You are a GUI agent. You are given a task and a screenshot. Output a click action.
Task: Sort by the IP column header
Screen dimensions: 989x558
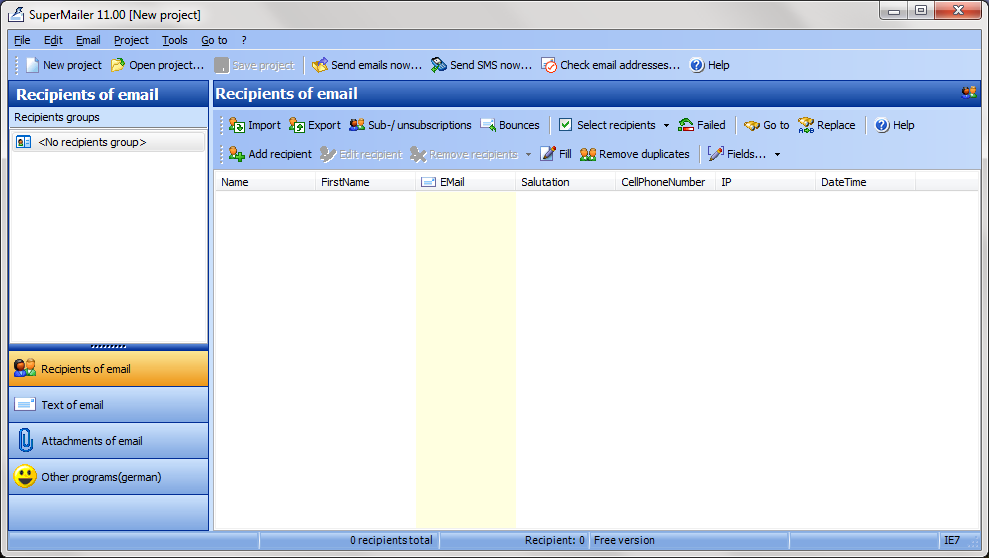coord(765,182)
